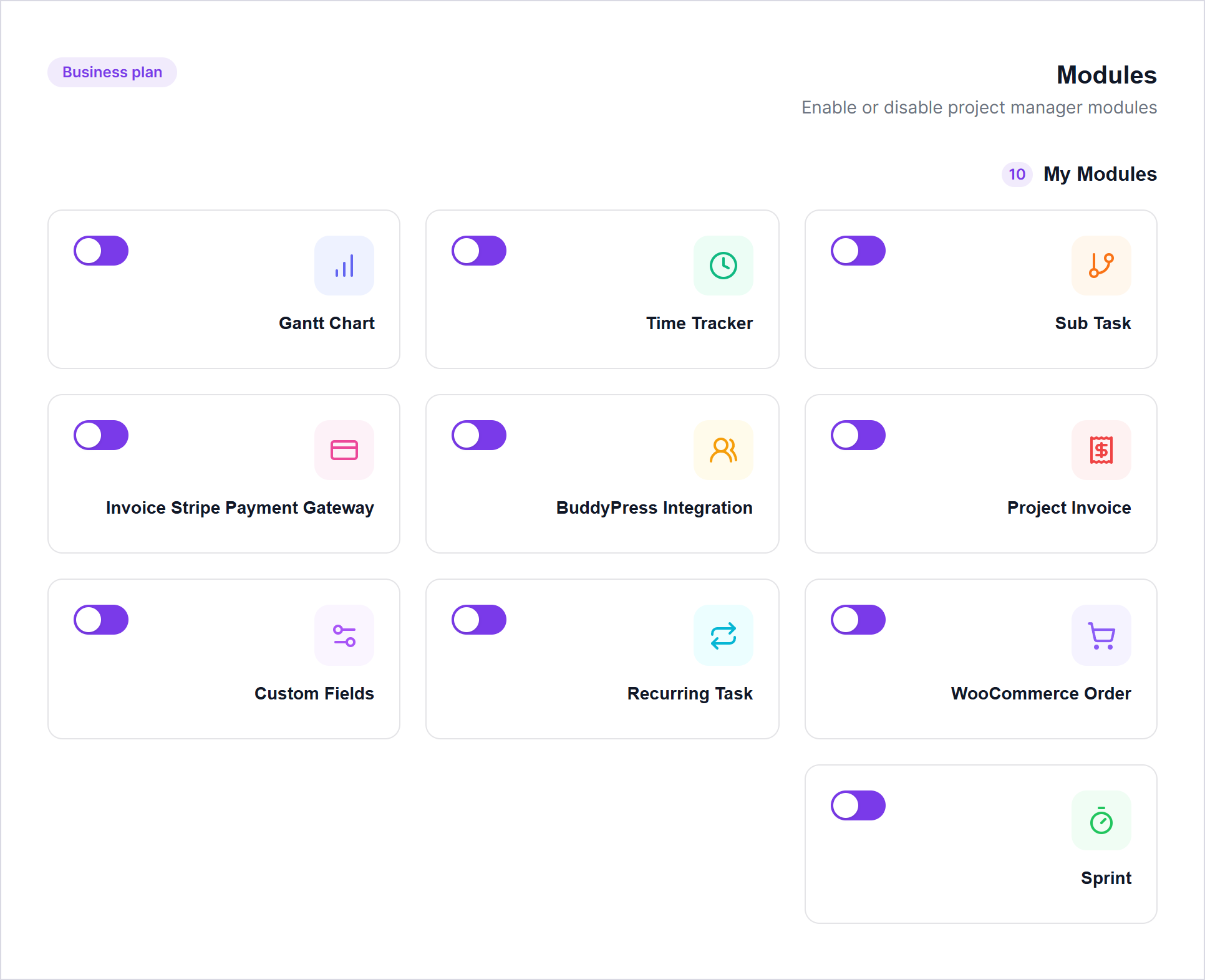Click the Invoice Stripe Payment Gateway label
The image size is (1205, 980).
[240, 508]
